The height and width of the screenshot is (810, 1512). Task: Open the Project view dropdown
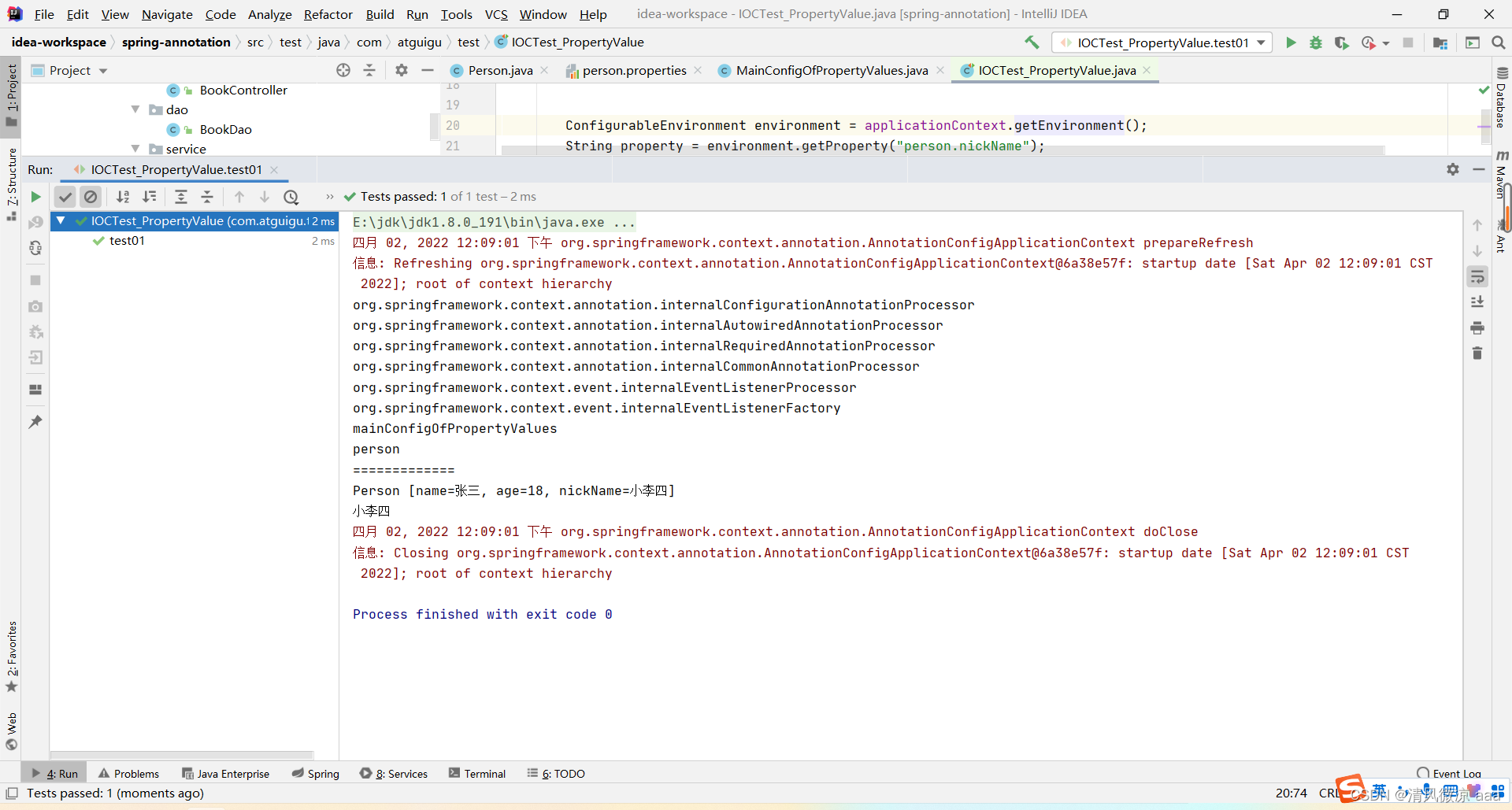[x=69, y=70]
